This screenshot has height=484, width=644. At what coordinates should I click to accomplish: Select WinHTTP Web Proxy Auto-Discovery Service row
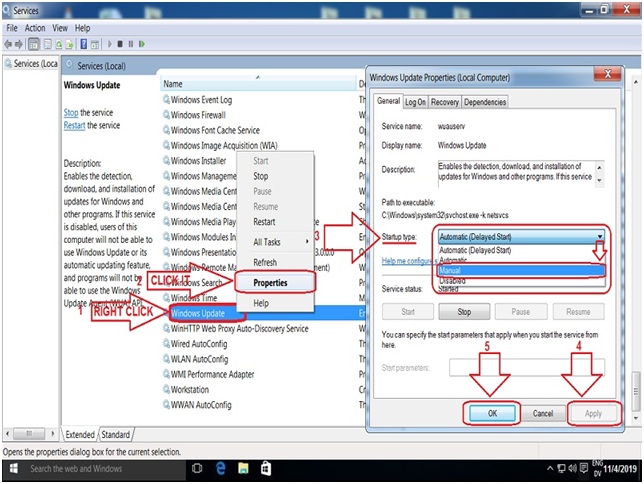239,328
